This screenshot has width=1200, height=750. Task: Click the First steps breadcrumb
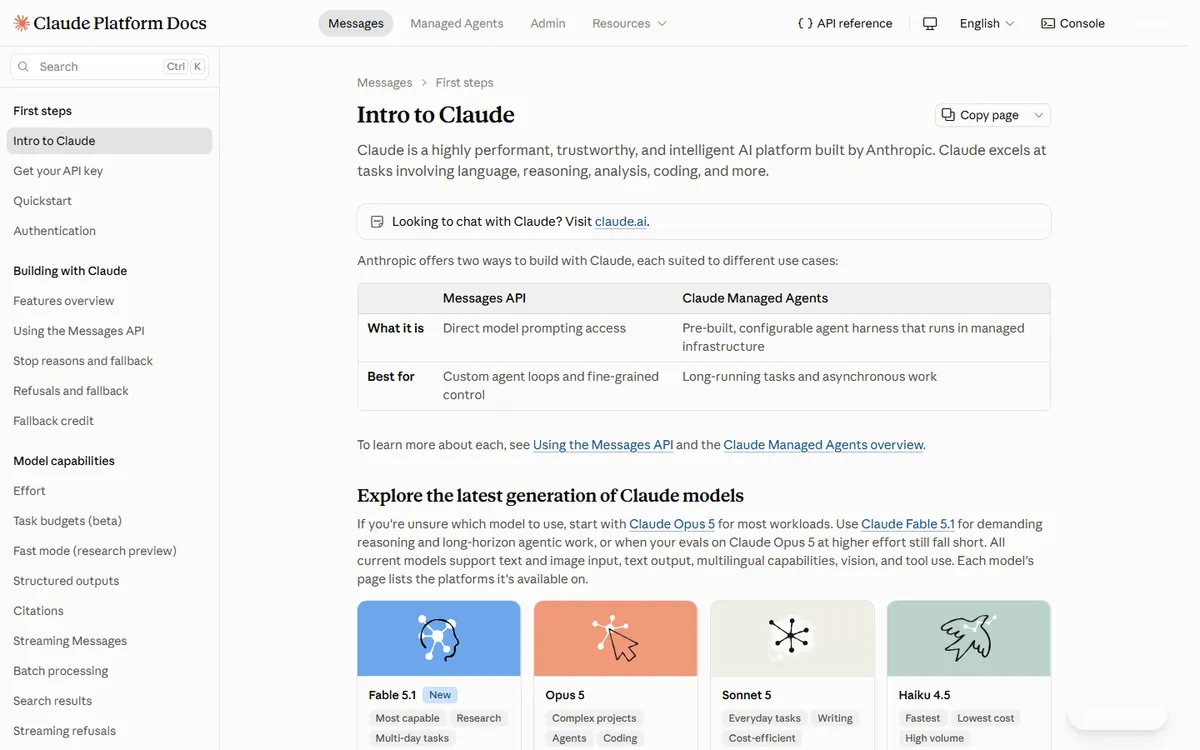[464, 83]
